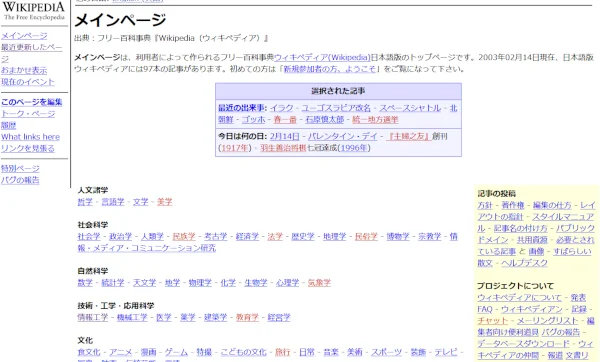This screenshot has width=600, height=362.
Task: Click the ウィキペディア(Wikipedia) intro link
Action: tap(322, 57)
